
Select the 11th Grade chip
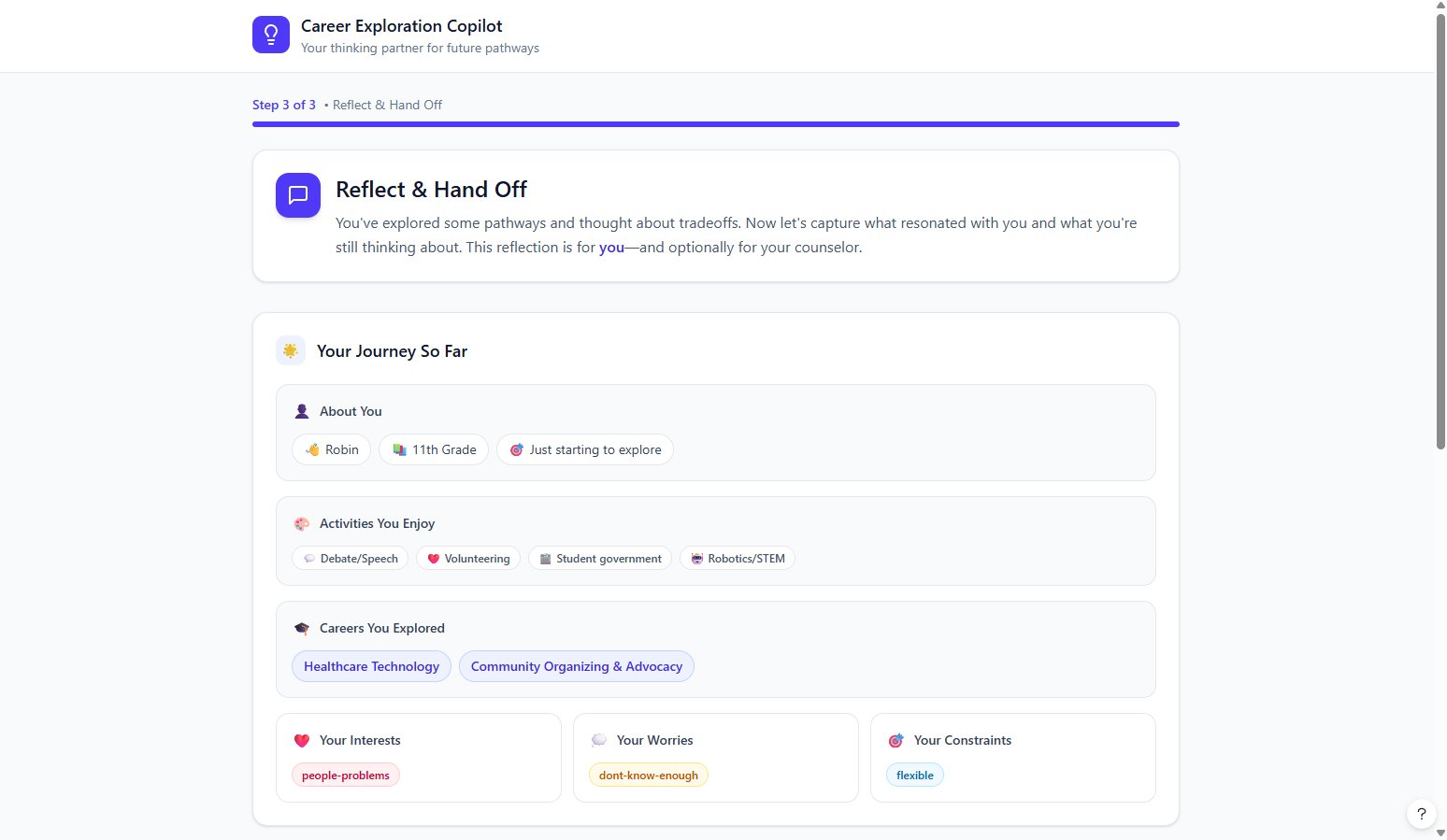click(434, 449)
